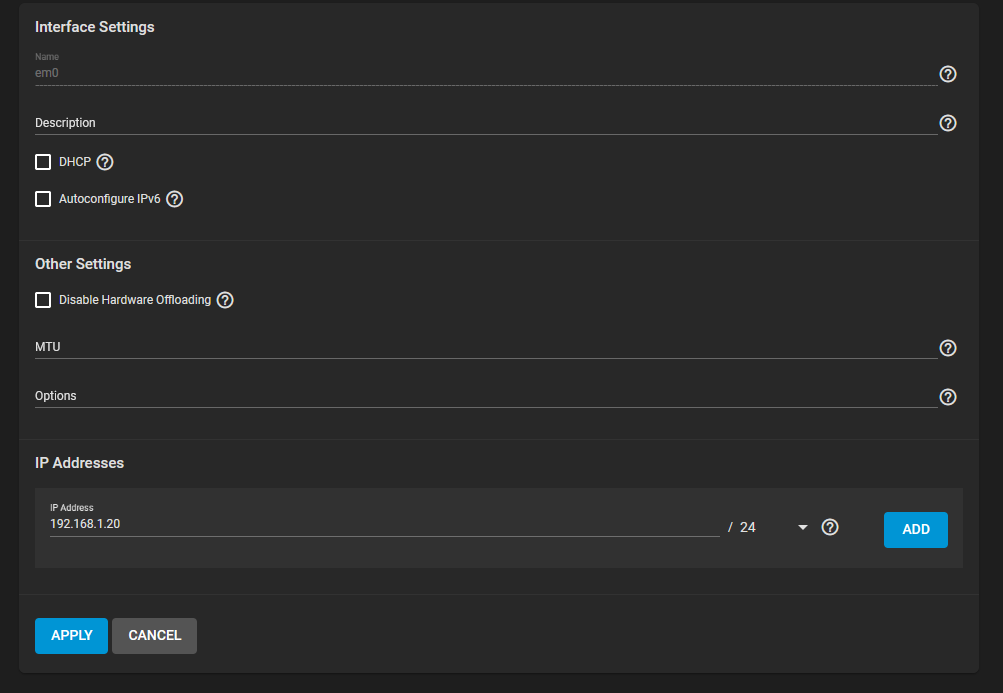Viewport: 1003px width, 693px height.
Task: Apply the interface settings
Action: point(72,635)
